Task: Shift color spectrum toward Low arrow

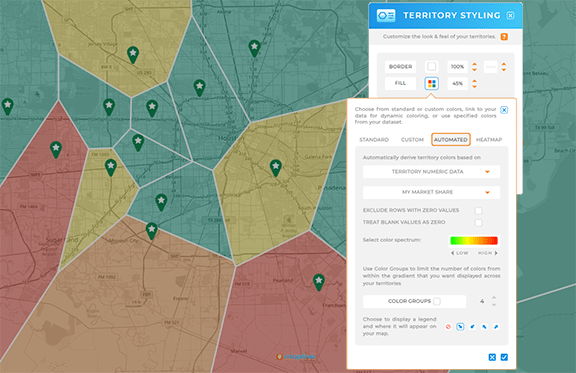Action: coord(453,253)
